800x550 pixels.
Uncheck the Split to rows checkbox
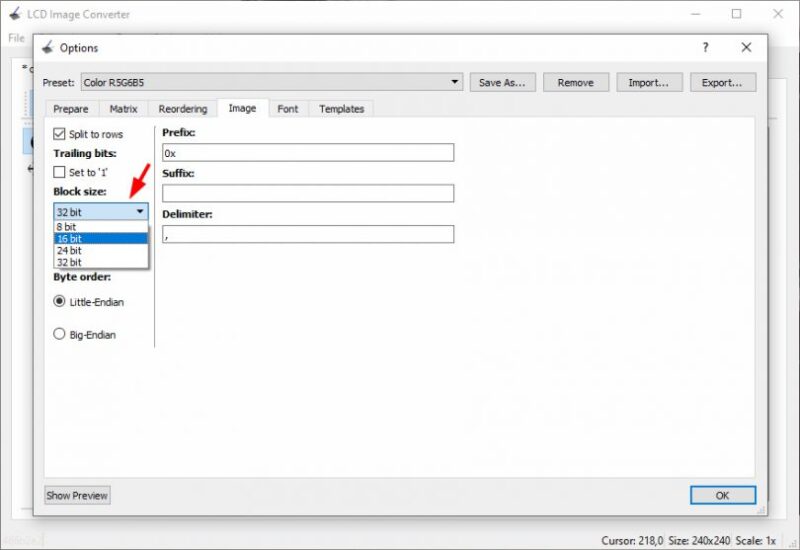[59, 134]
